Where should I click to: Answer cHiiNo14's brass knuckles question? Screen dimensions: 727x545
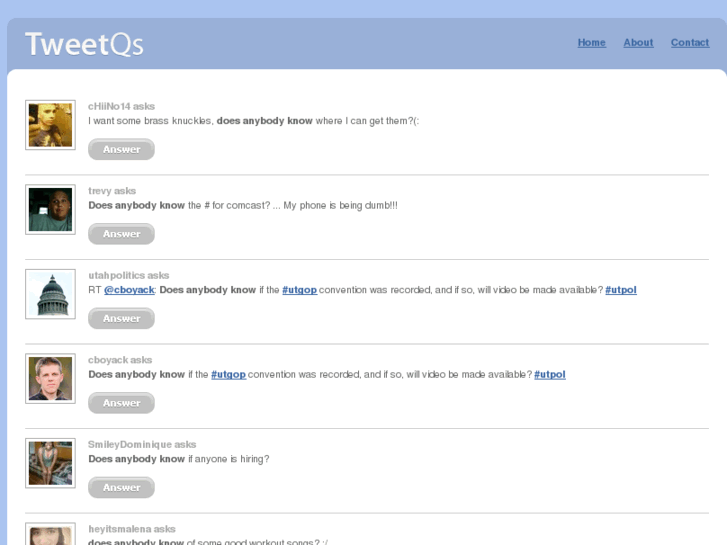point(121,149)
